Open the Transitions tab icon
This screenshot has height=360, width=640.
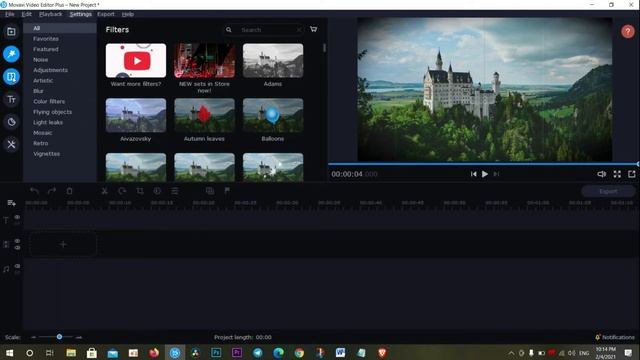point(11,77)
